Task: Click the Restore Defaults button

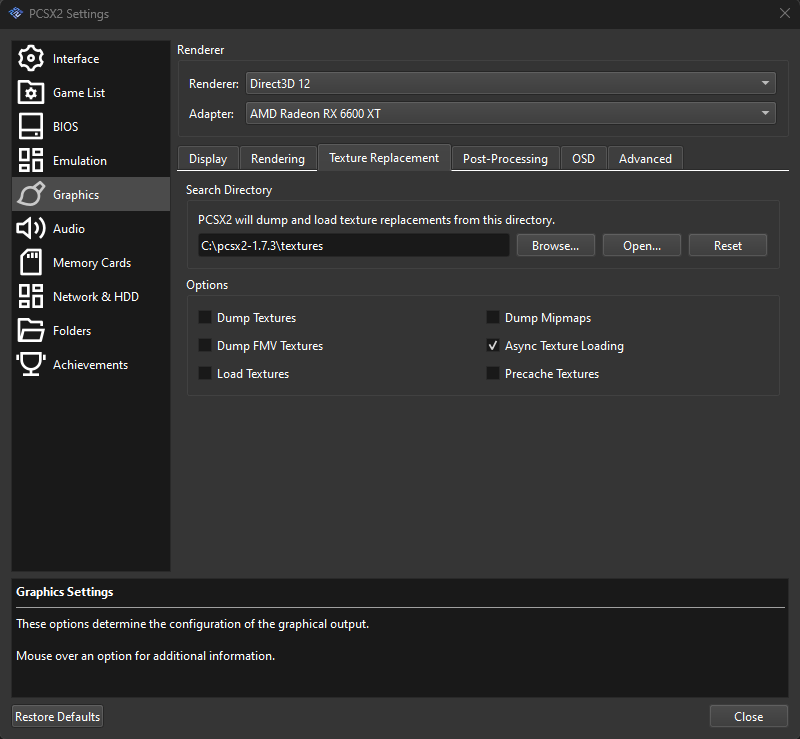Action: 58,717
